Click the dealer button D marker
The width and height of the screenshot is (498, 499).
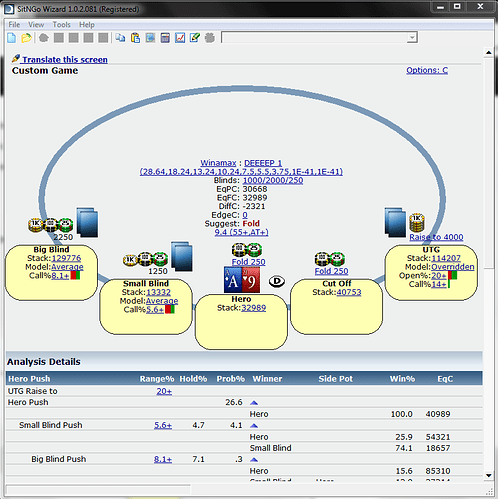click(x=277, y=281)
